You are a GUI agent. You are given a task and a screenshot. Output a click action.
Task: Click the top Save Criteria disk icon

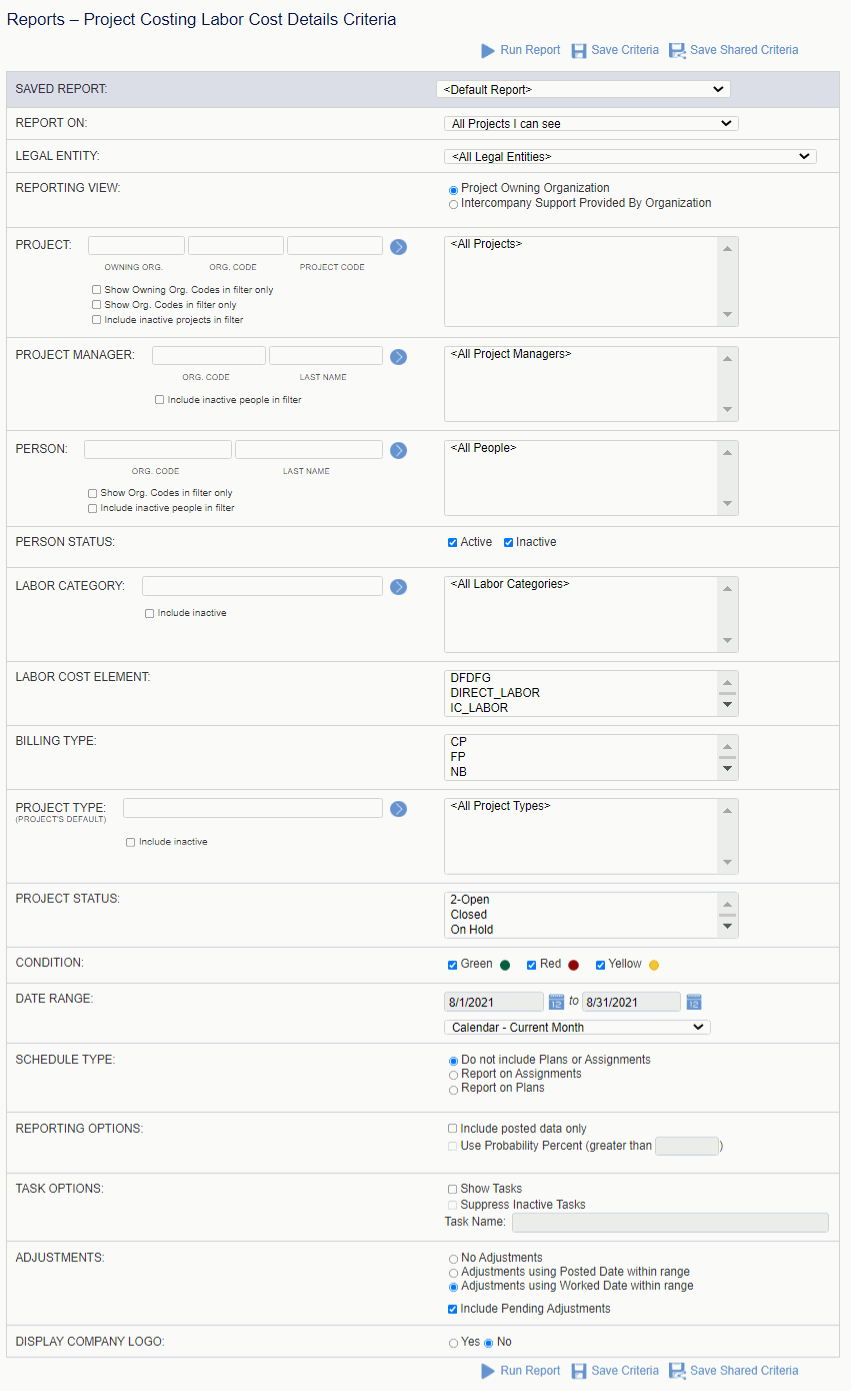click(579, 50)
